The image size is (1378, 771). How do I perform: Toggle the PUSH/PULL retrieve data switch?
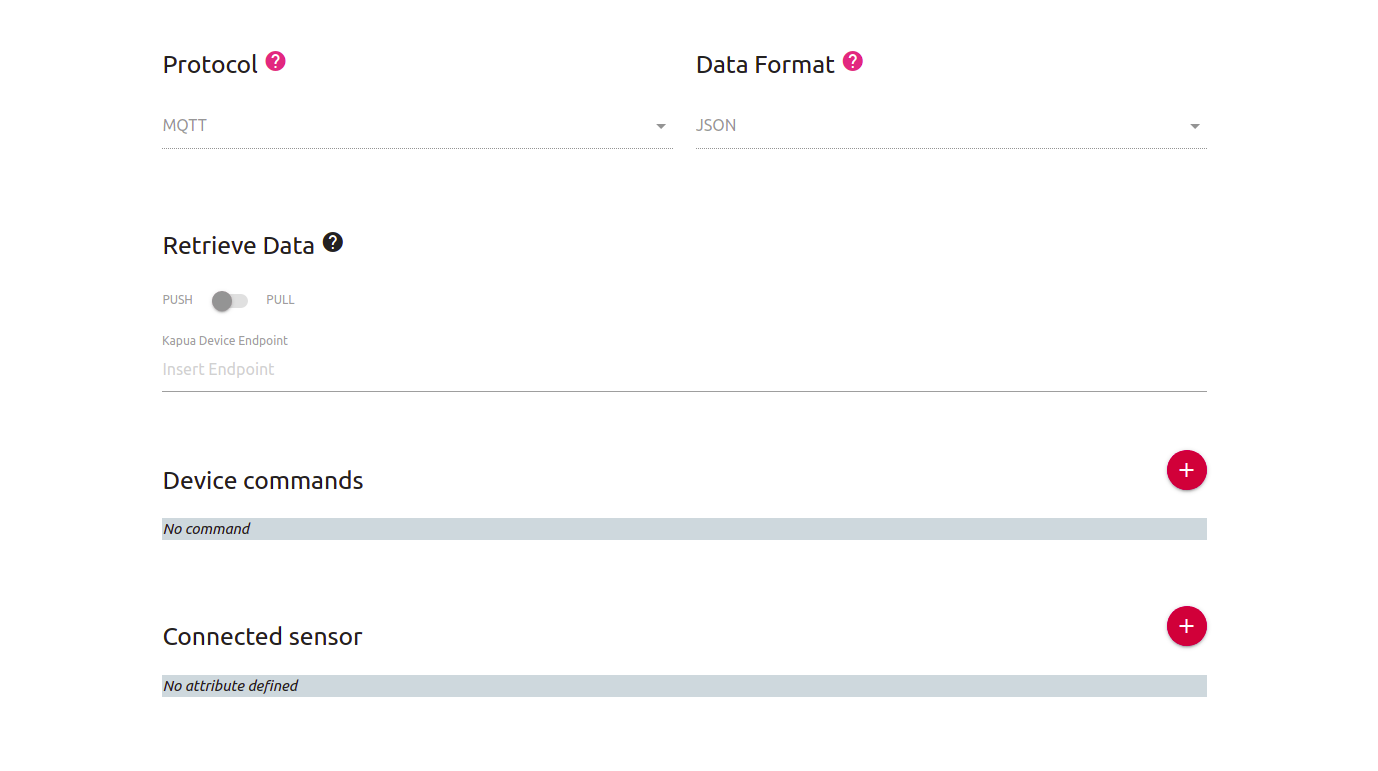(x=230, y=301)
